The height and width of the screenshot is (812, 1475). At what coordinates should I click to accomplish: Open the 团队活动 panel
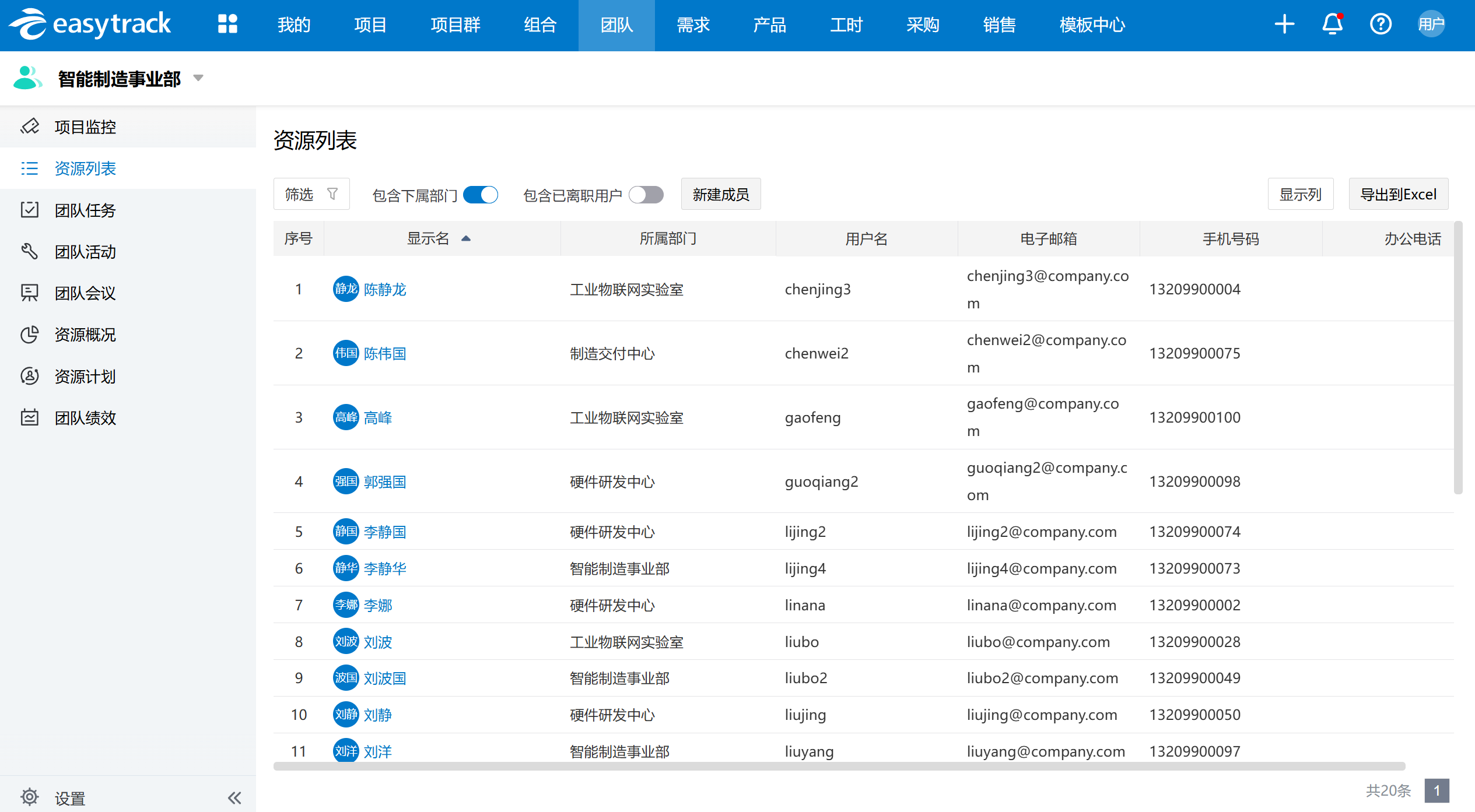click(x=85, y=251)
